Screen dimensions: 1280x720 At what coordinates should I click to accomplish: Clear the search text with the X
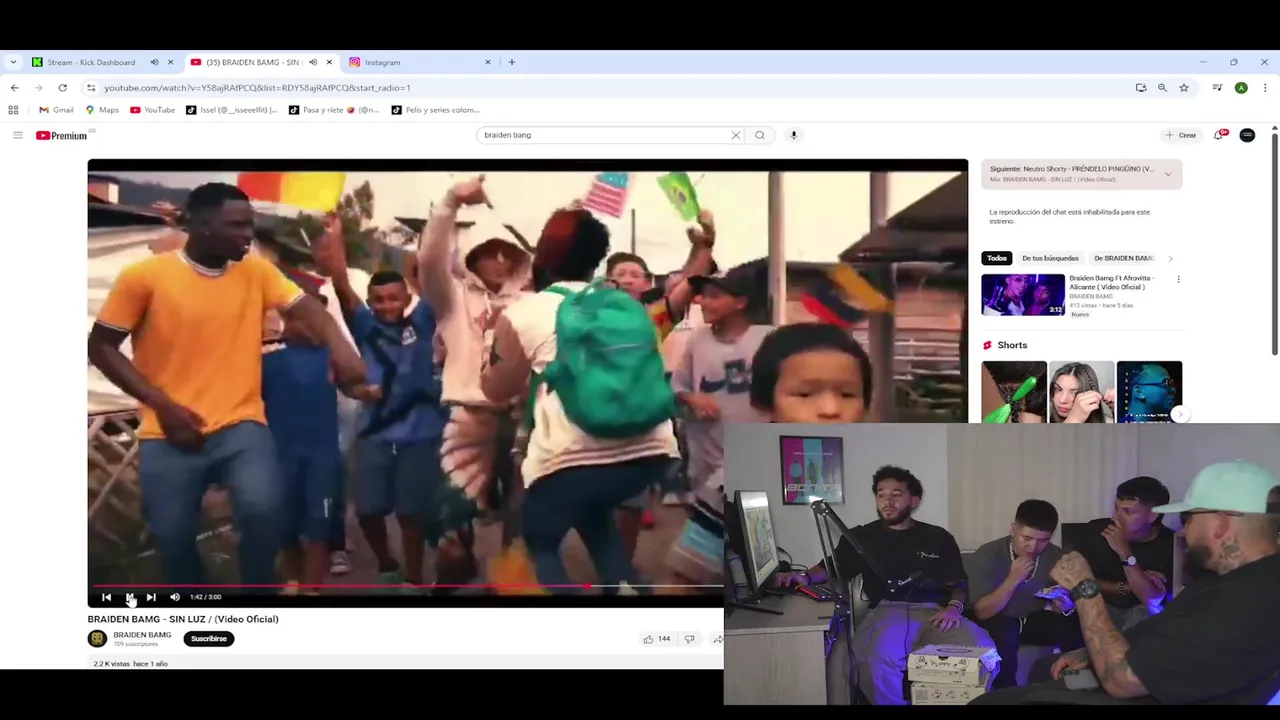coord(736,135)
